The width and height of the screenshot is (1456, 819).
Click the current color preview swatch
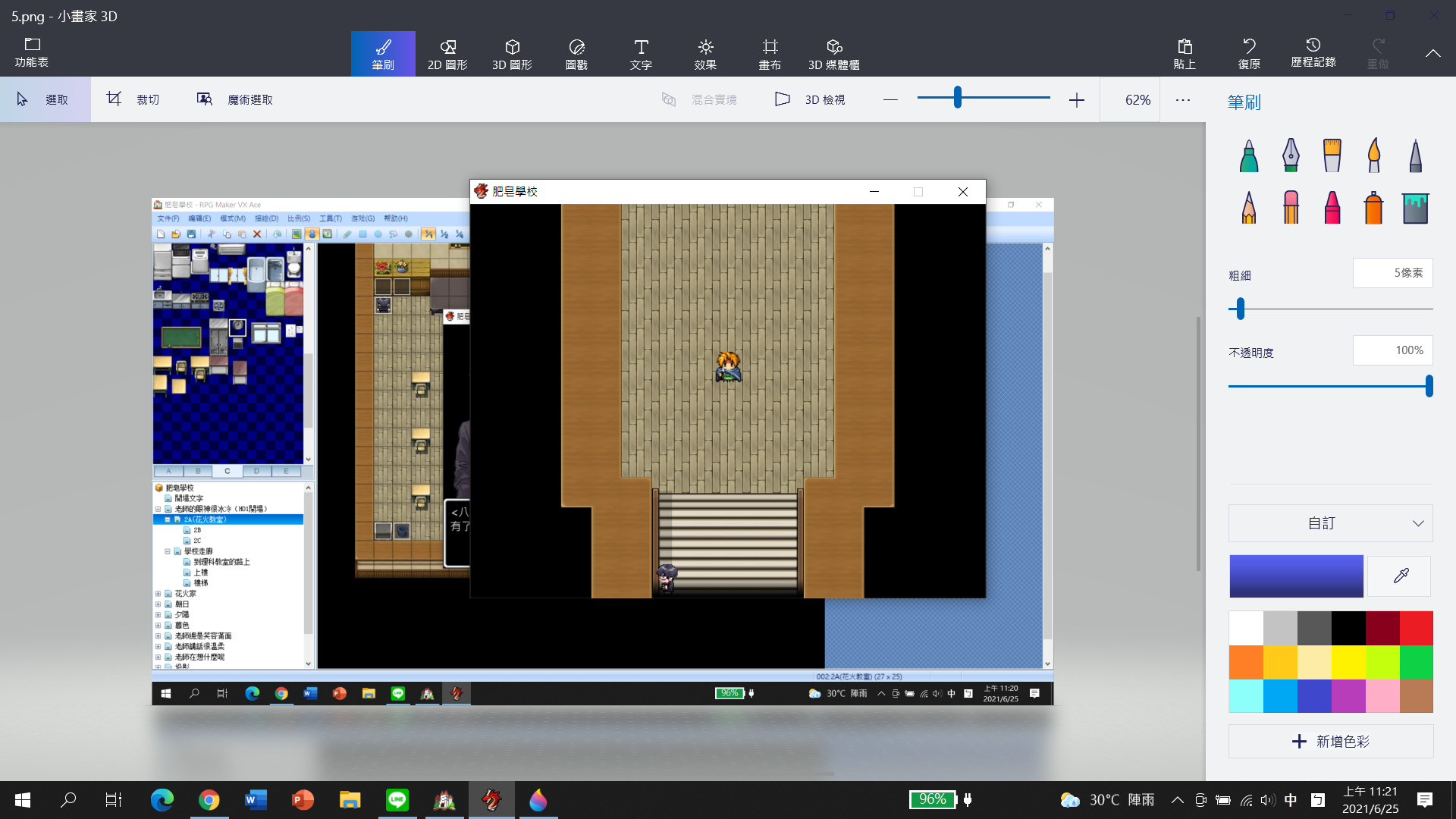click(1296, 576)
